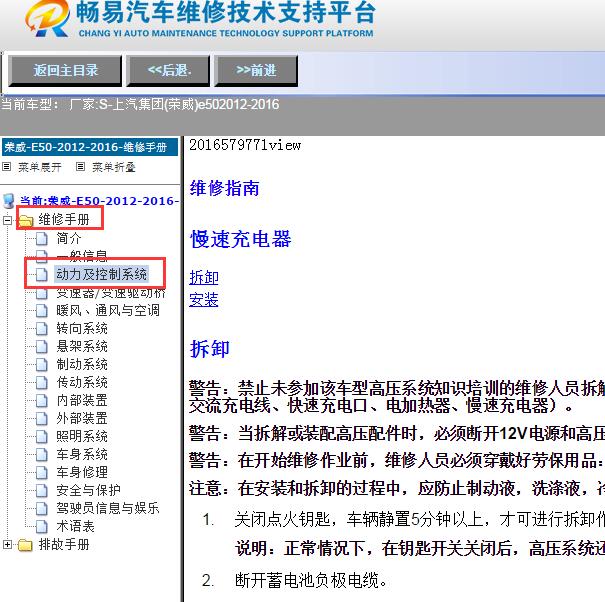Image resolution: width=605 pixels, height=602 pixels.
Task: Click the 返回主目录 button
Action: point(66,70)
